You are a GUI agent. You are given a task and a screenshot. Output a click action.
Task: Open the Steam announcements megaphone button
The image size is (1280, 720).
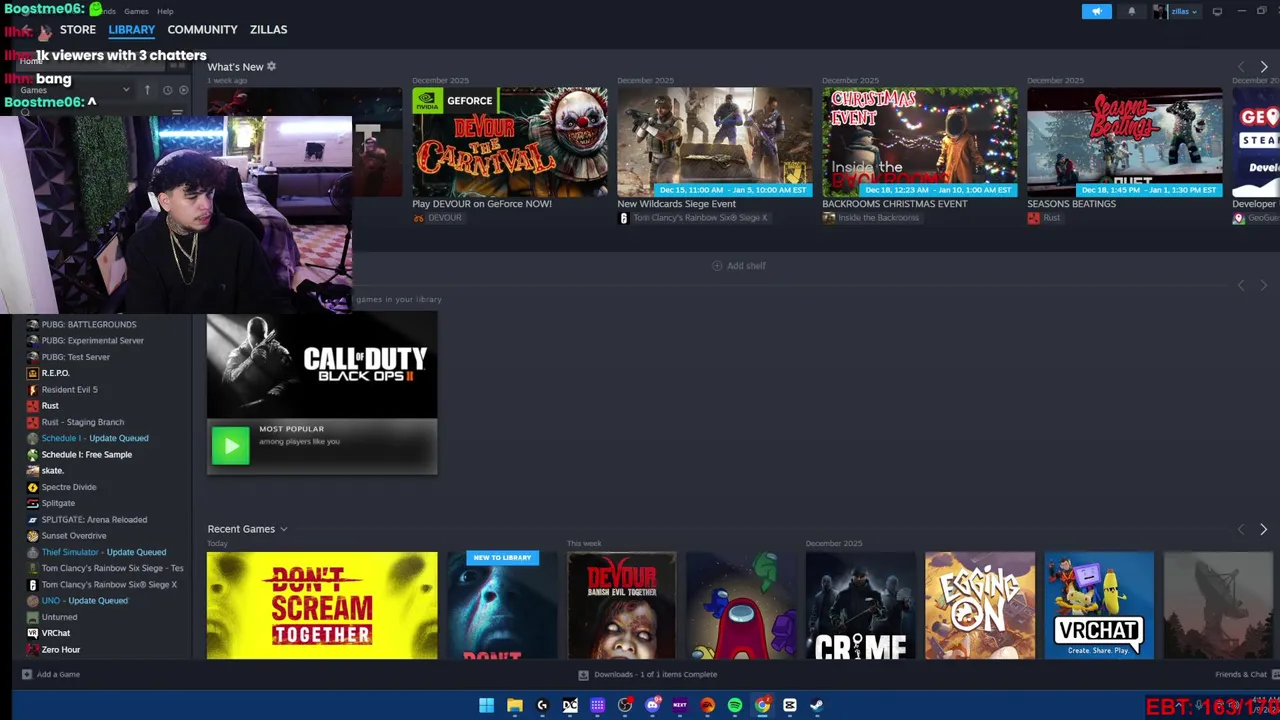1096,11
